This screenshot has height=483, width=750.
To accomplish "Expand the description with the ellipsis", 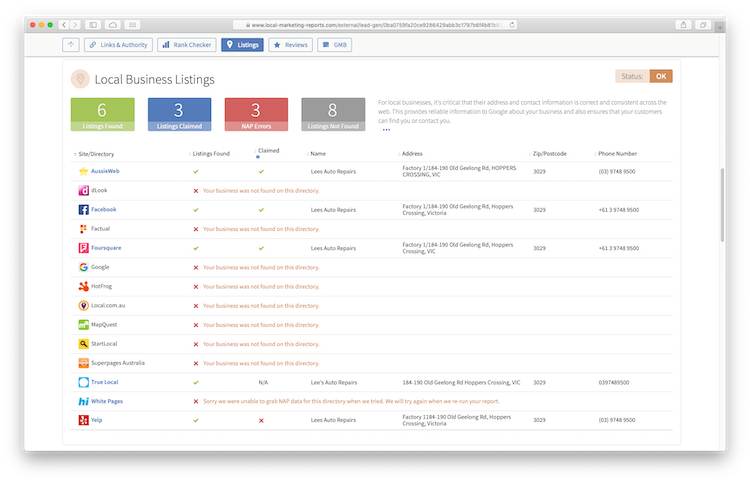I will tap(386, 130).
